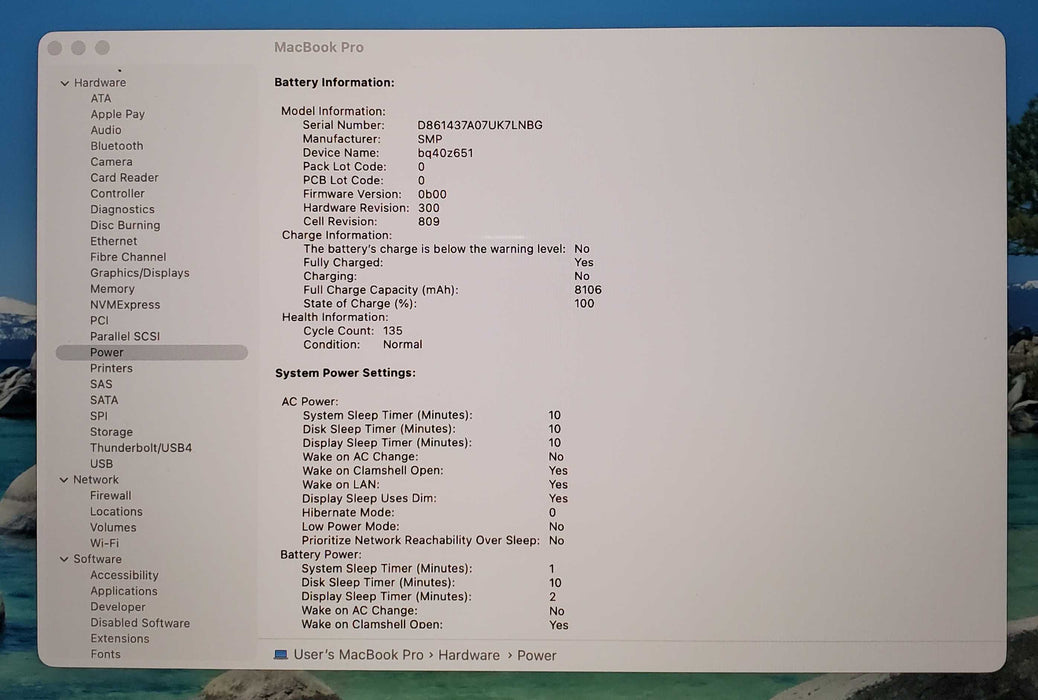Click the Network category label
1038x700 pixels.
96,479
